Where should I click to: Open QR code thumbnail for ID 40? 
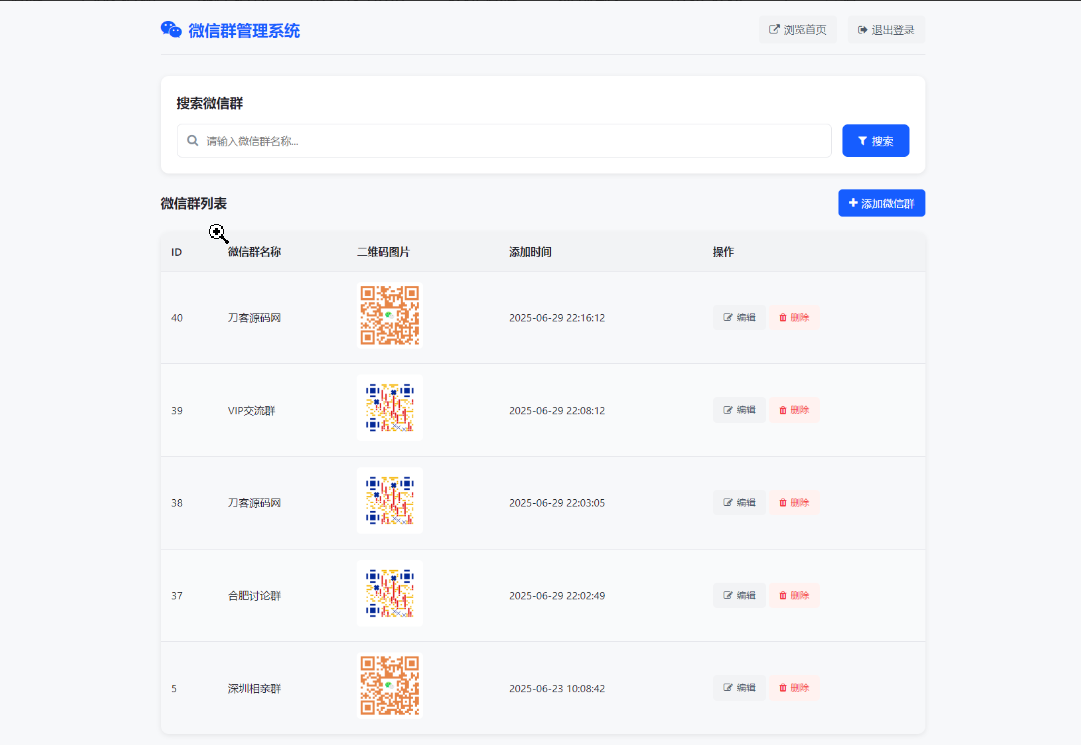coord(390,316)
